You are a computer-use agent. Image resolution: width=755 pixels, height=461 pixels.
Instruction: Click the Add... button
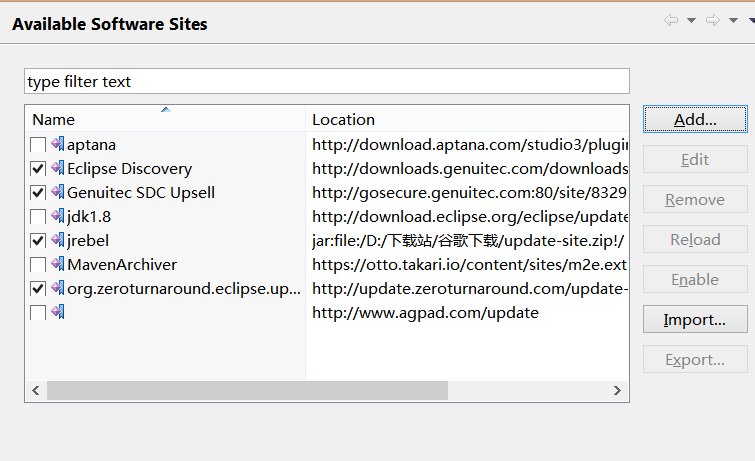695,119
